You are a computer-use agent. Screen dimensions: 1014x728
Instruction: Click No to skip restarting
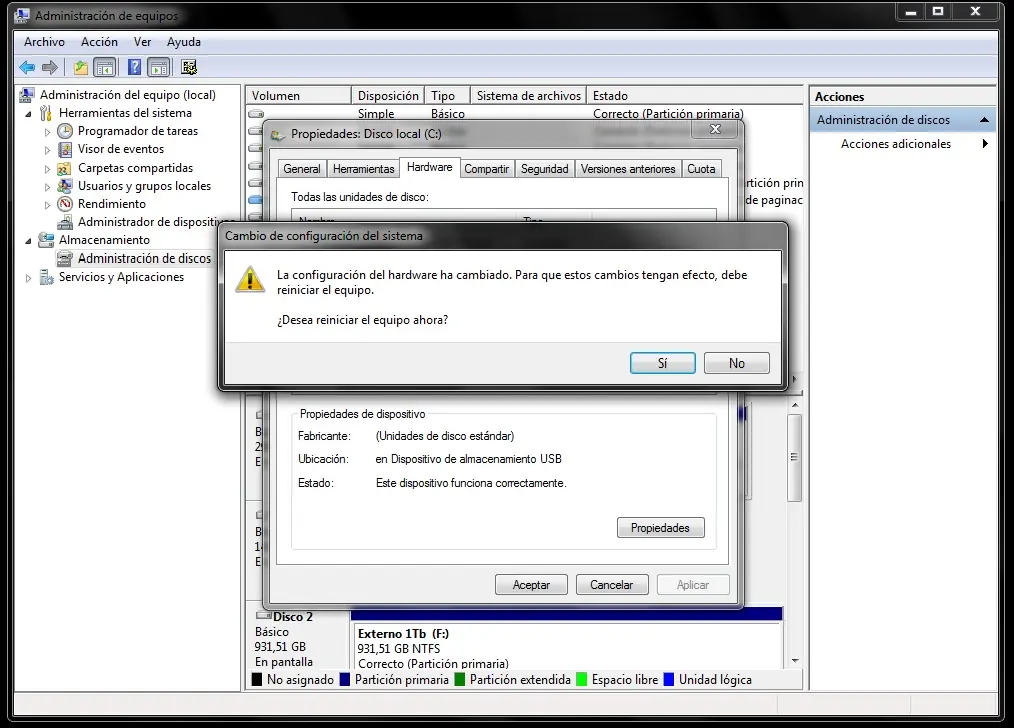tap(737, 363)
